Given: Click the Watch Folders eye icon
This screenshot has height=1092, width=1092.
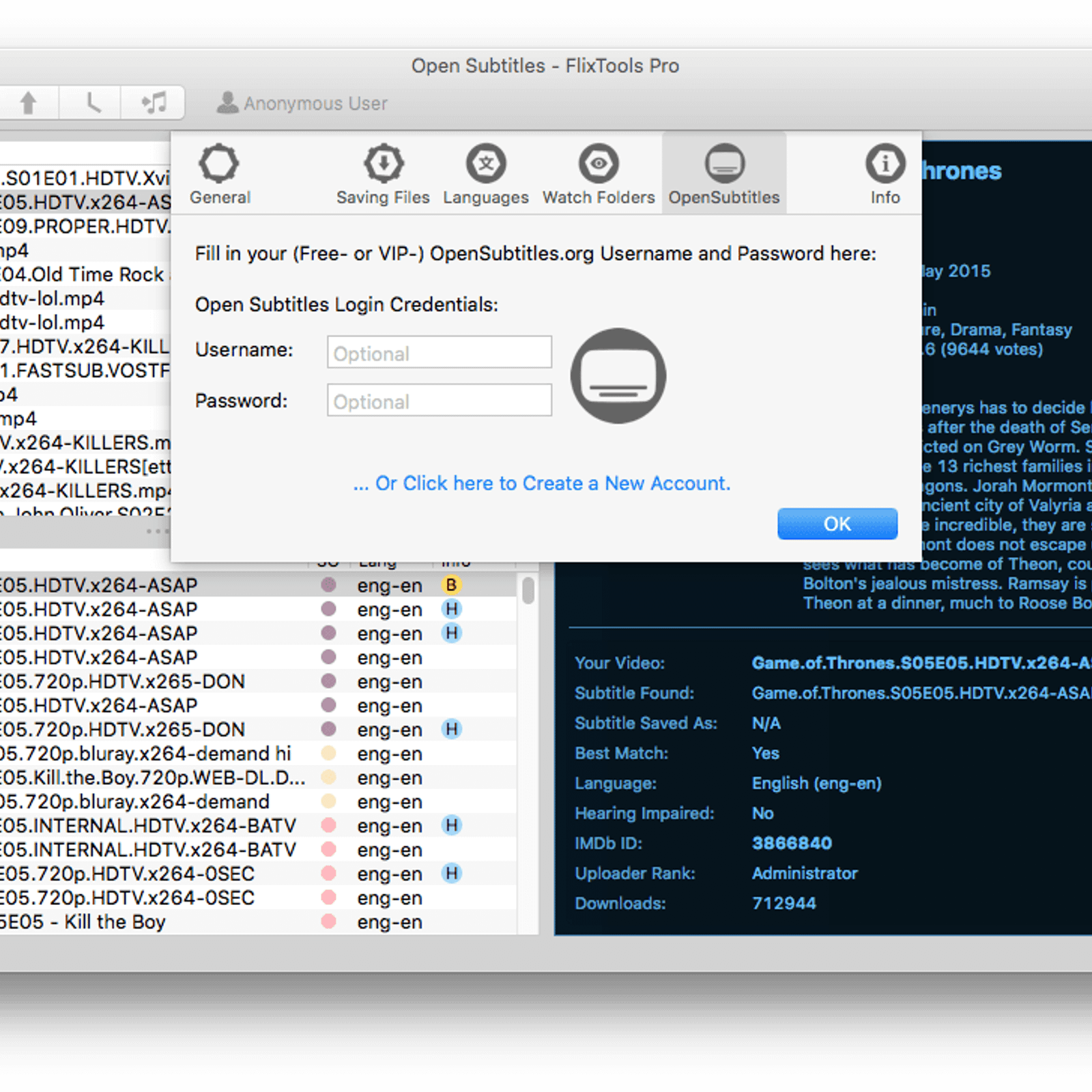Looking at the screenshot, I should (599, 163).
